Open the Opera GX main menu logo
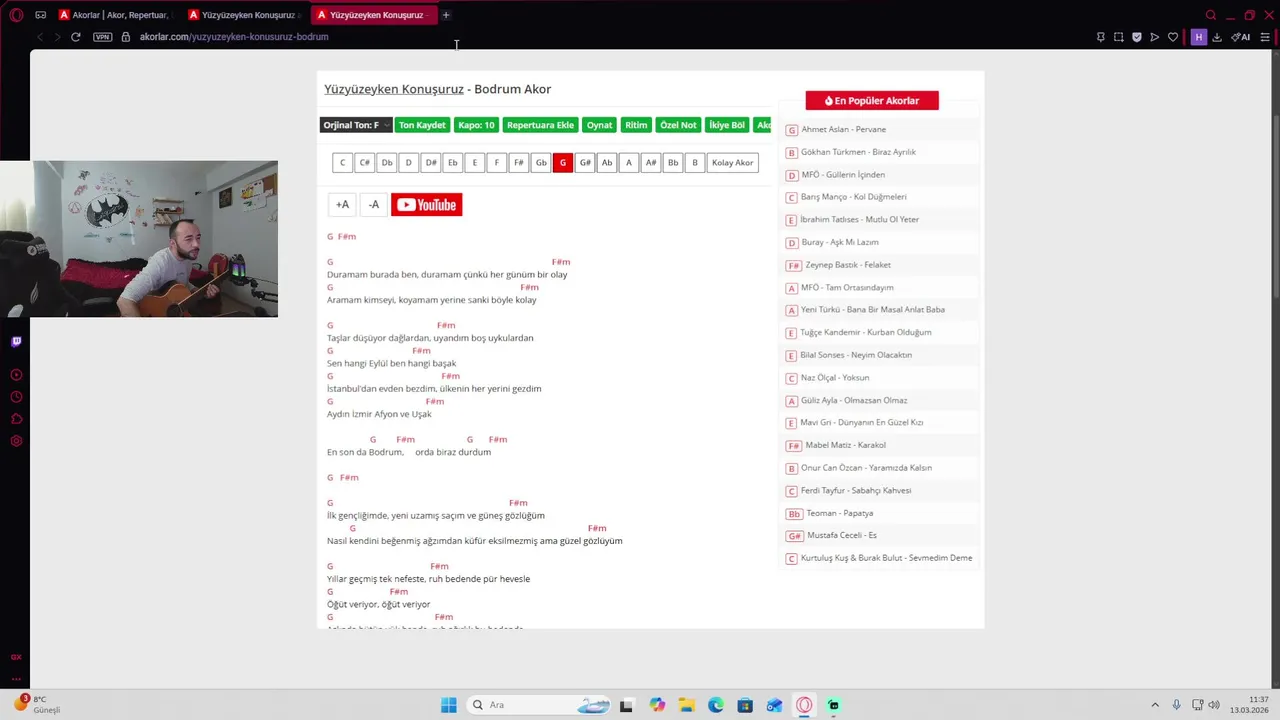Screen dimensions: 1280x720 coord(16,15)
